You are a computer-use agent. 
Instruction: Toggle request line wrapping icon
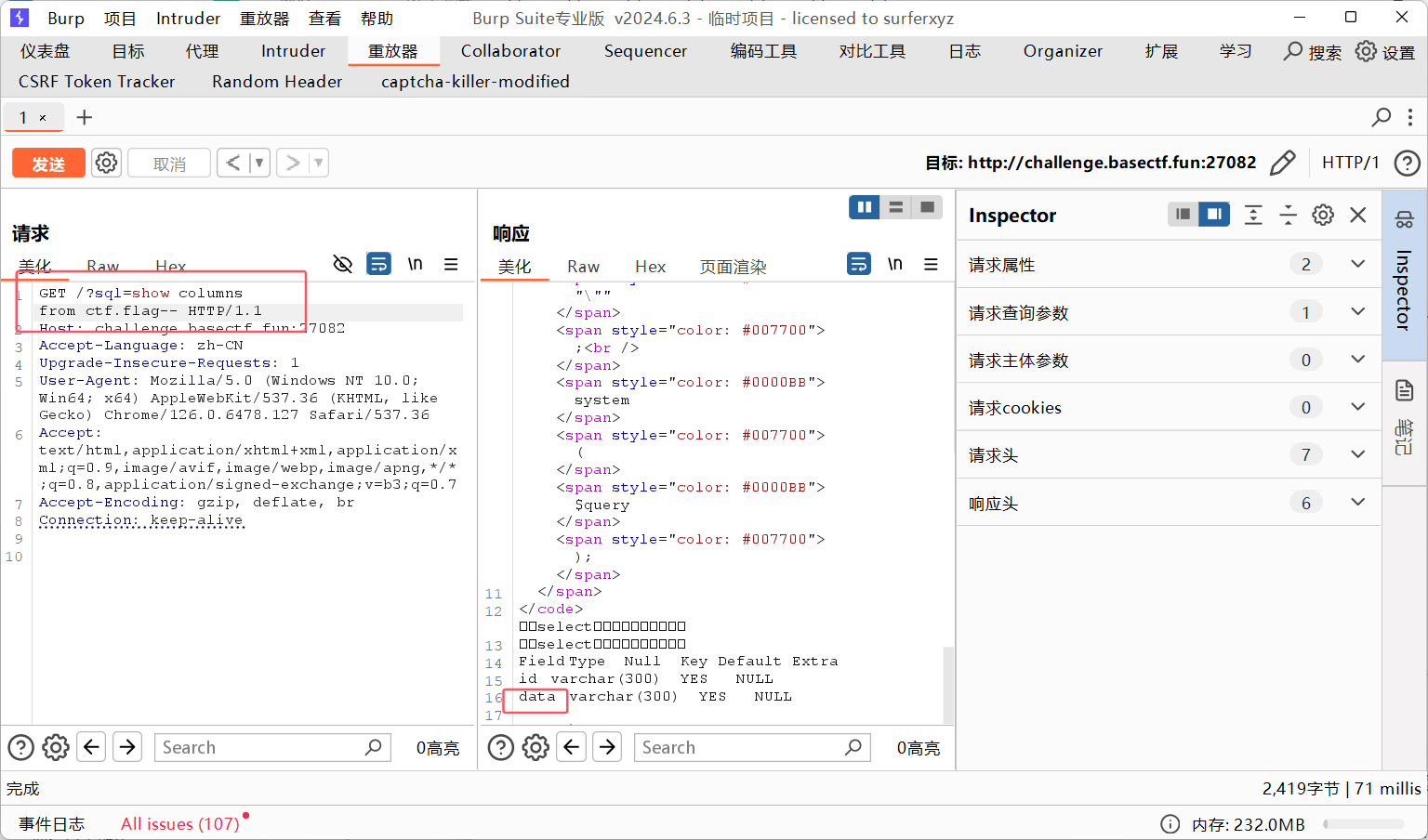click(x=378, y=264)
